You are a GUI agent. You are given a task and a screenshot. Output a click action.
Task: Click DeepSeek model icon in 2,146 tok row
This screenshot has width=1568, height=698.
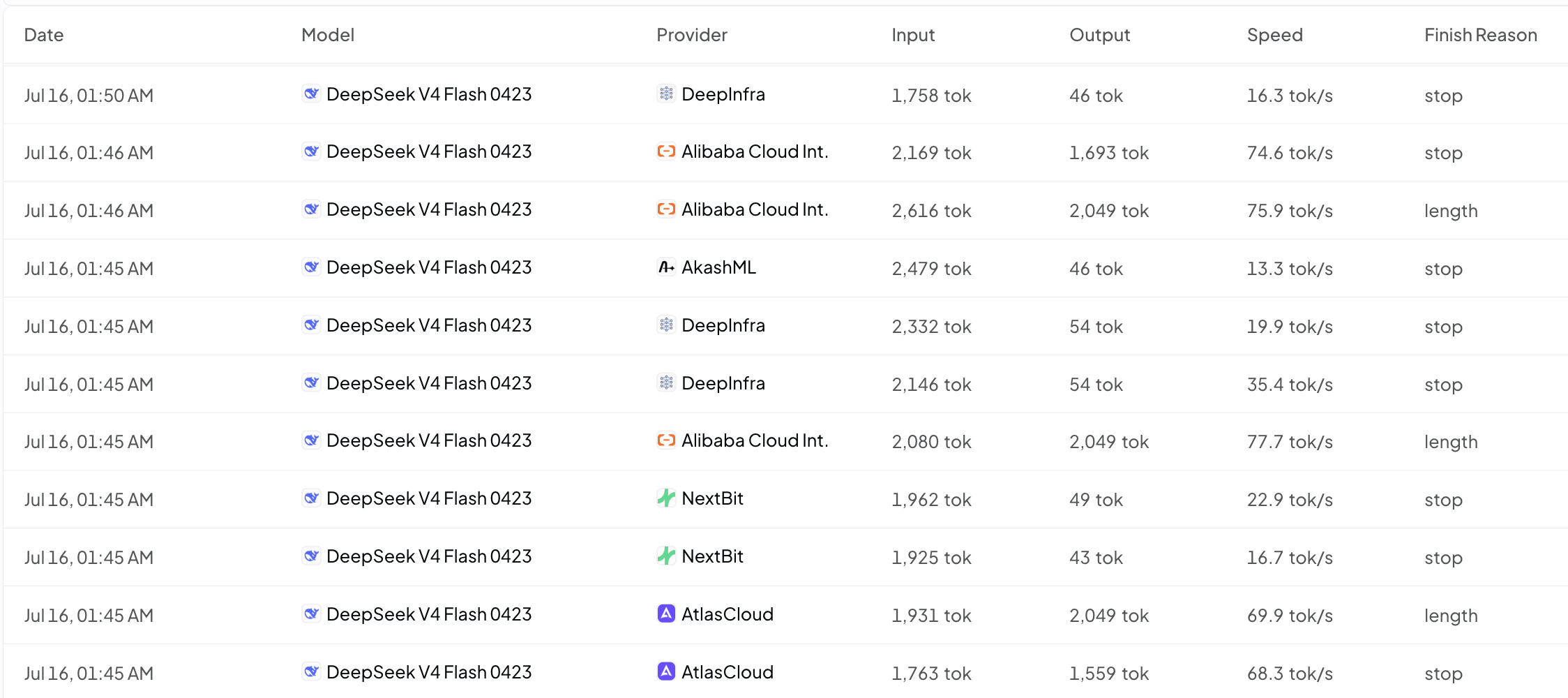point(311,383)
